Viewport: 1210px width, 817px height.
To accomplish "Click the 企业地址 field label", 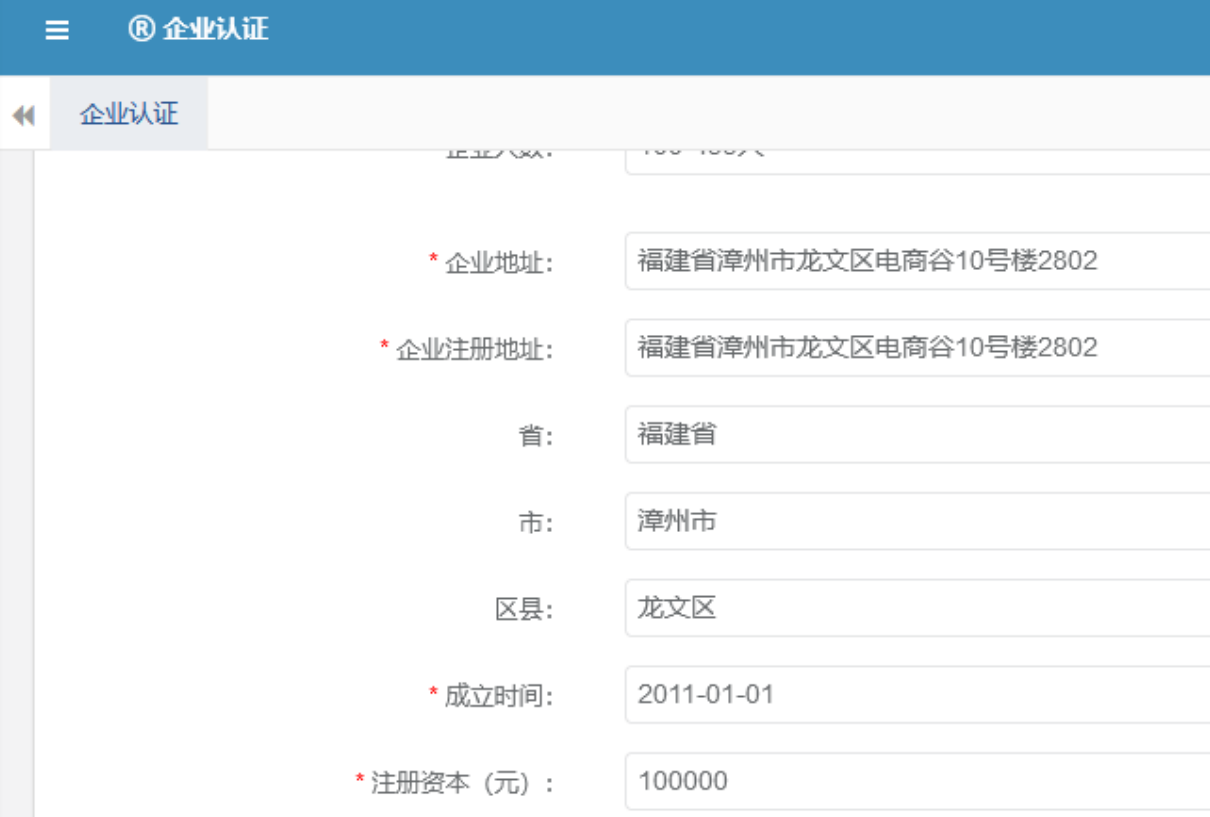I will click(498, 263).
